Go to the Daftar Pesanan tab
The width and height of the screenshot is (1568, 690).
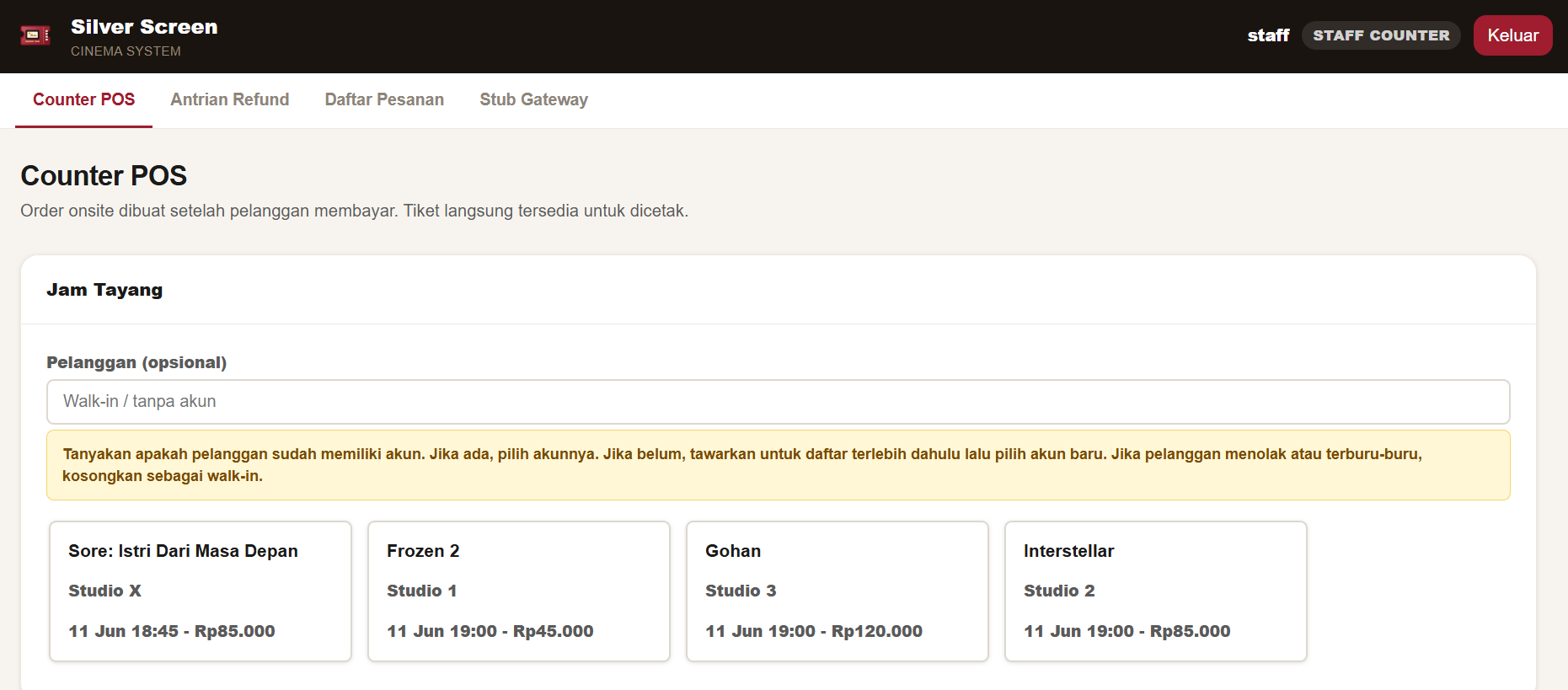pyautogui.click(x=384, y=99)
